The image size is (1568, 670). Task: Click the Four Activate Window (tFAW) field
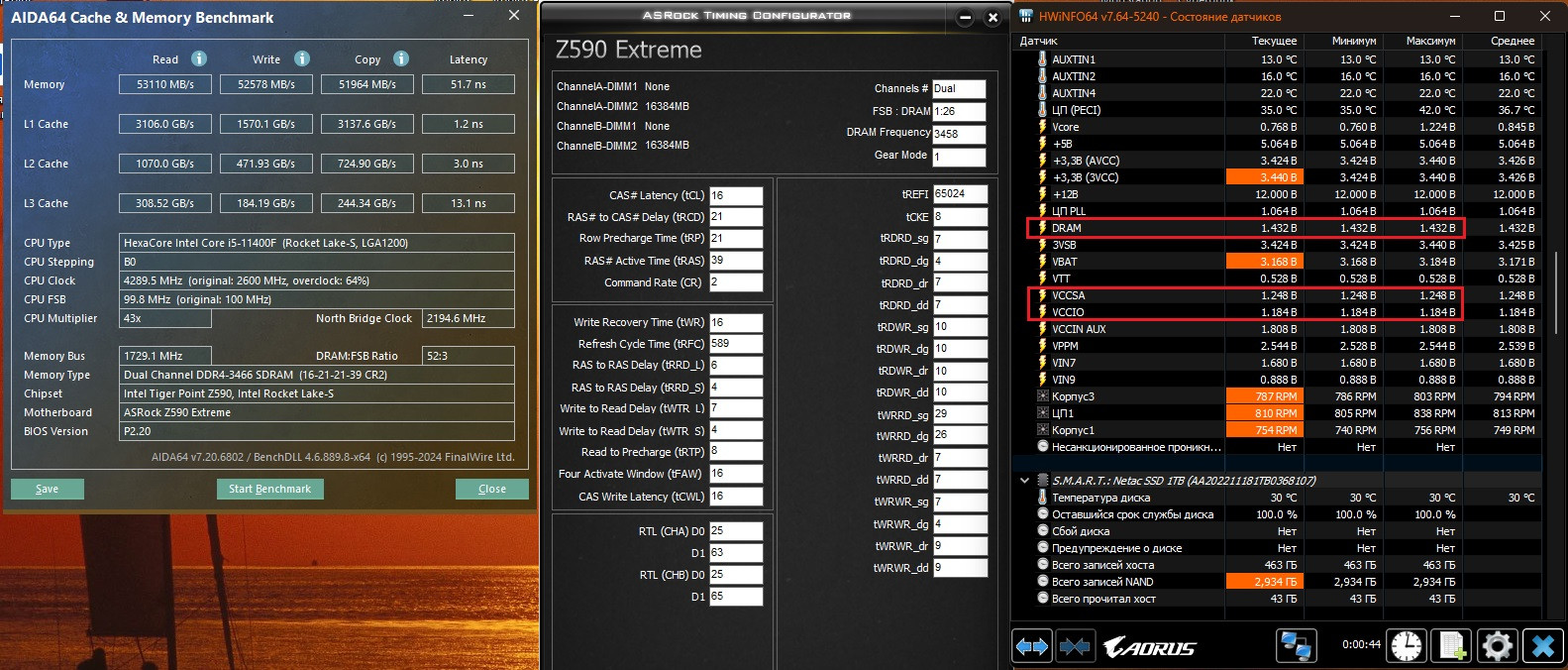(x=736, y=474)
